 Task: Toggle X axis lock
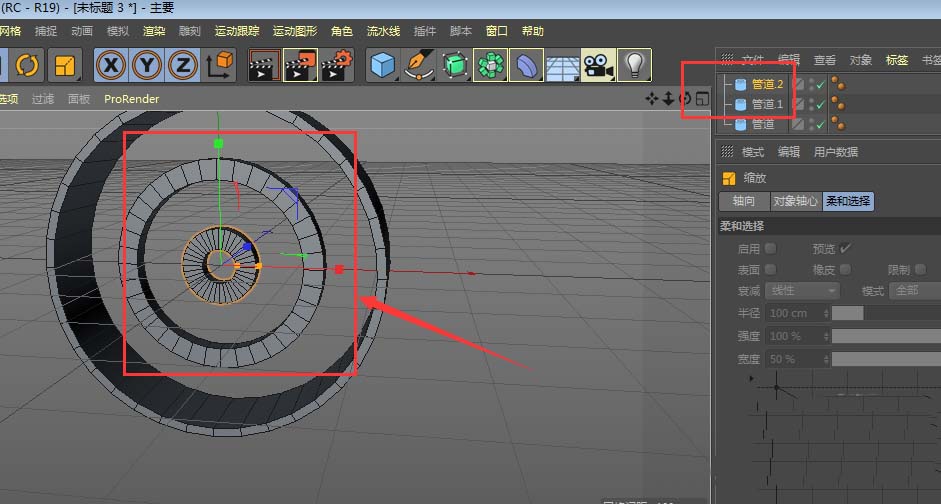(111, 65)
